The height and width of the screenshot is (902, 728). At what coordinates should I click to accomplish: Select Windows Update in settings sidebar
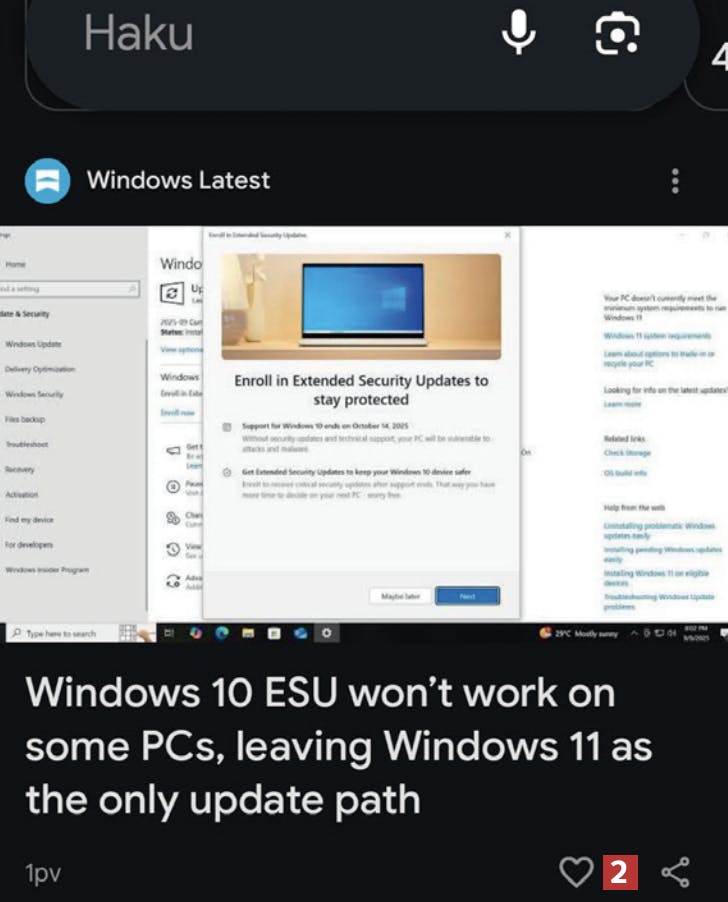tap(33, 344)
